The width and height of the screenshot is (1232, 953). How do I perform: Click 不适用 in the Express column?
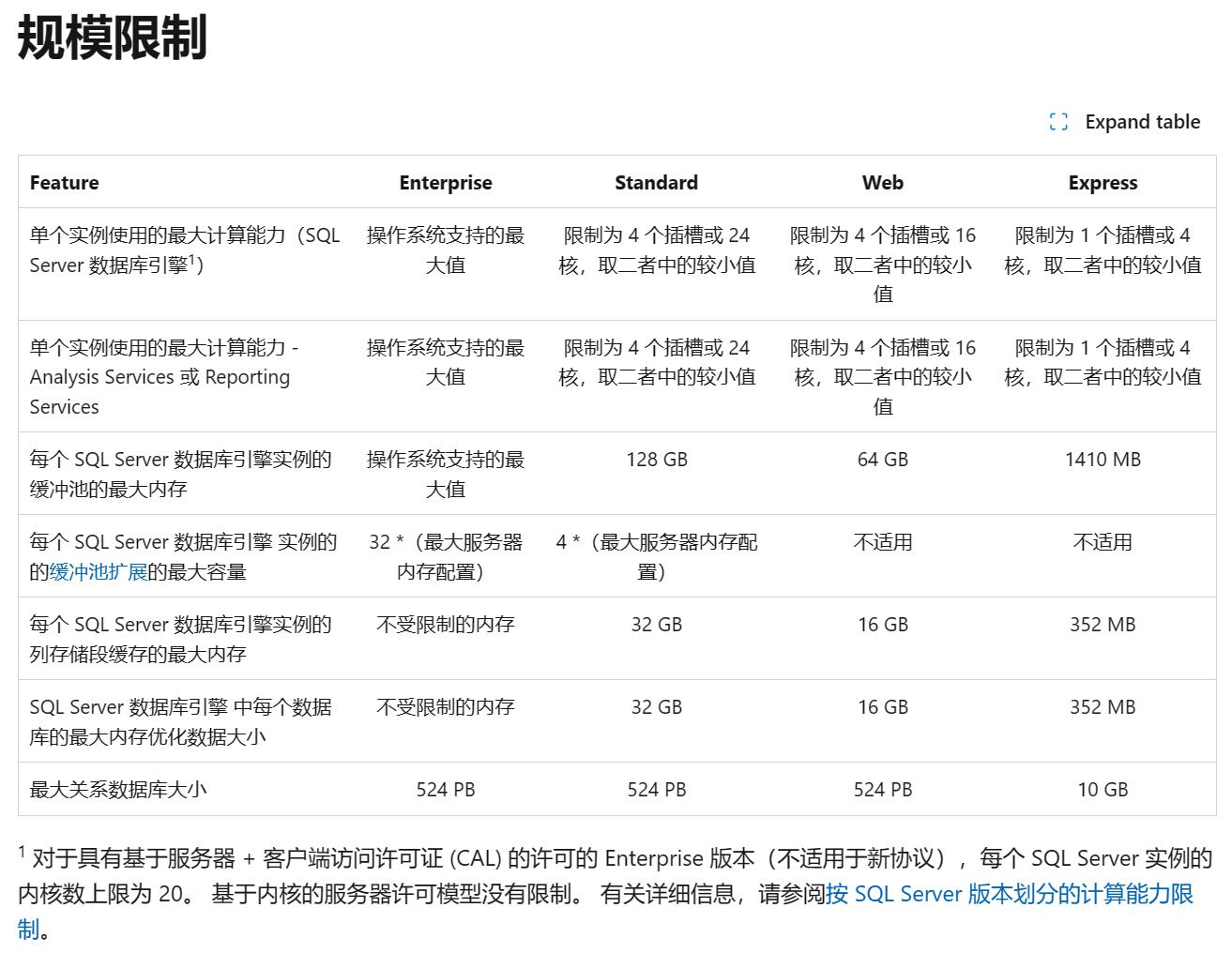coord(1103,542)
